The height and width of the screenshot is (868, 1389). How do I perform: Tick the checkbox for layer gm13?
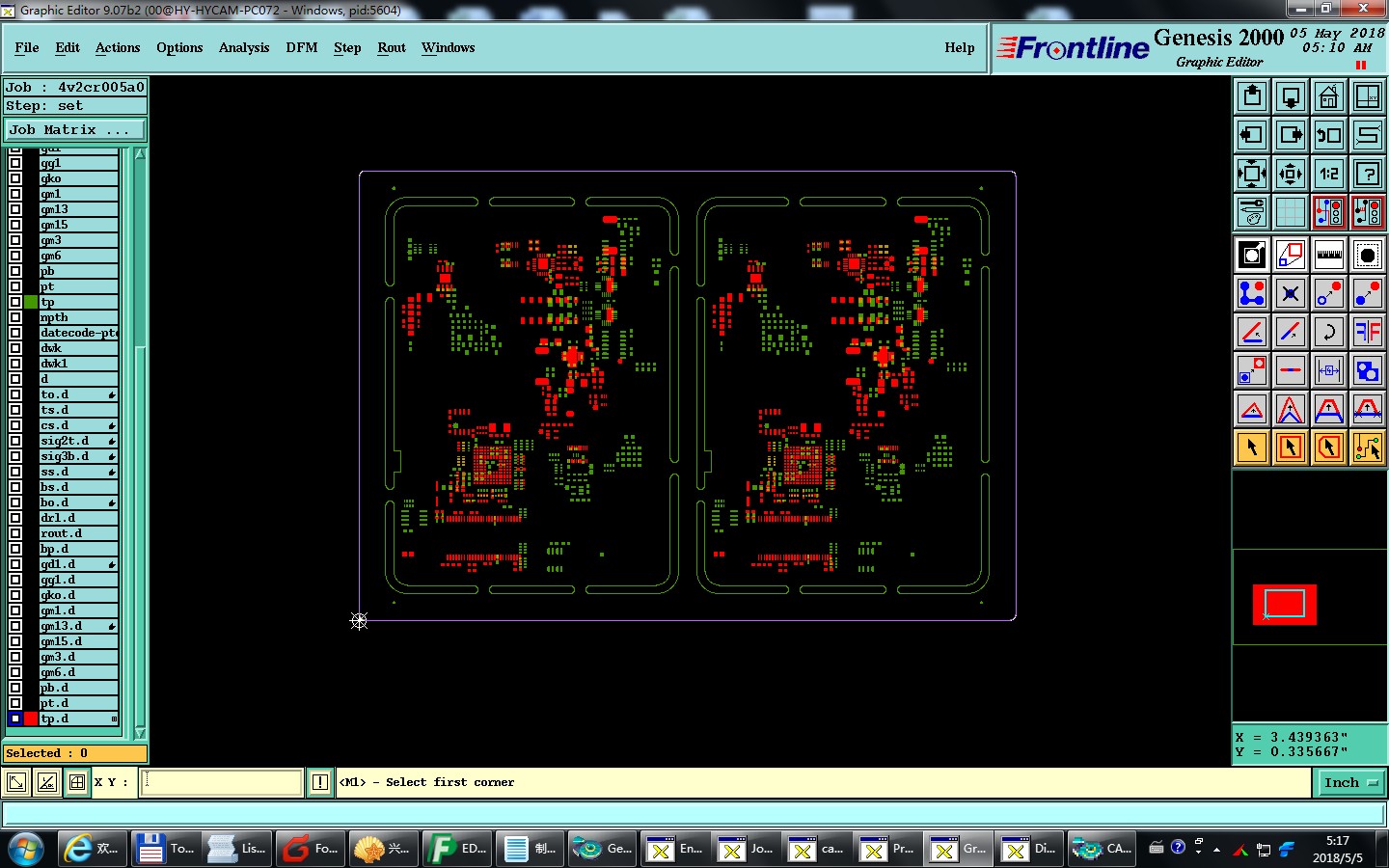(x=15, y=209)
